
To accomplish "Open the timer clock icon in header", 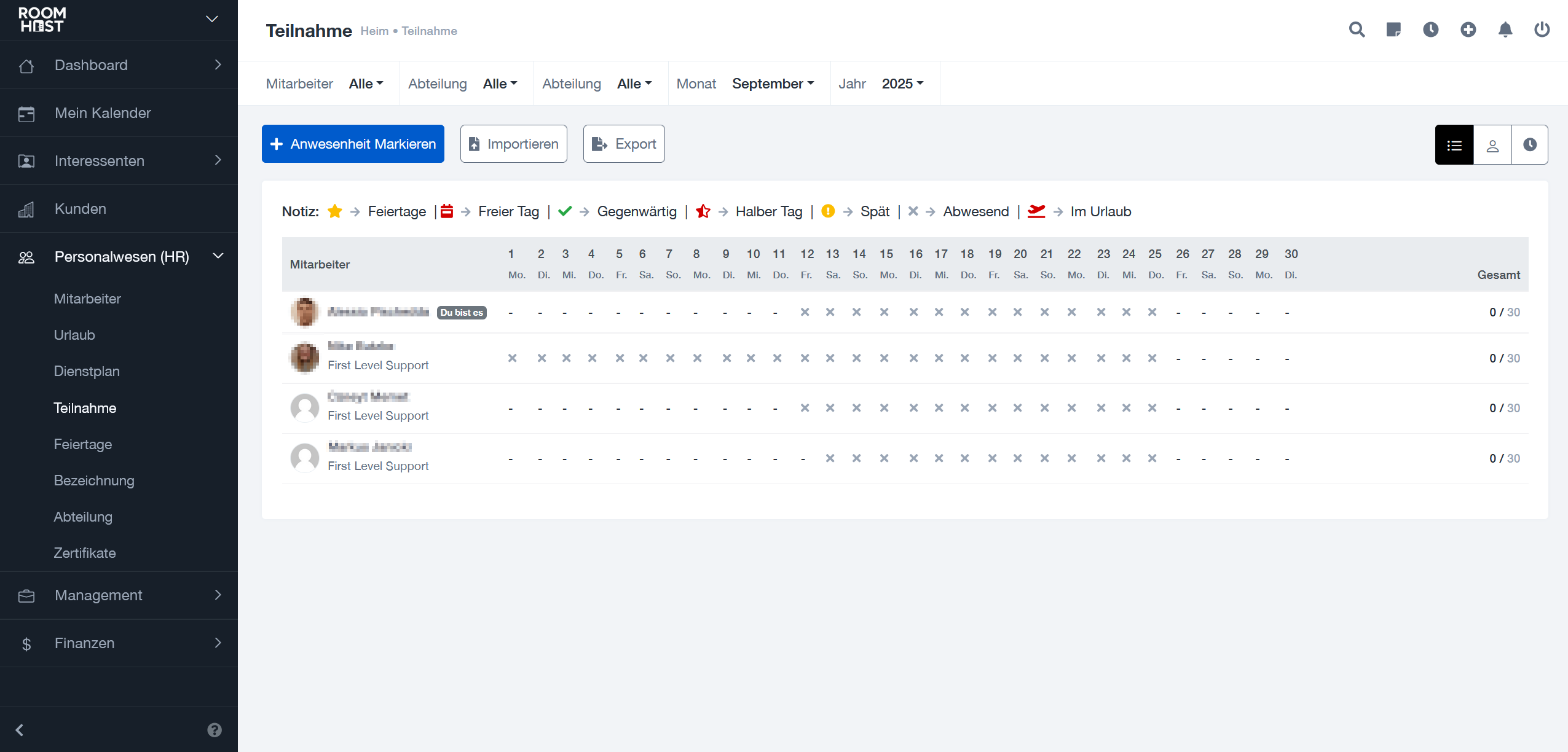I will [1430, 29].
